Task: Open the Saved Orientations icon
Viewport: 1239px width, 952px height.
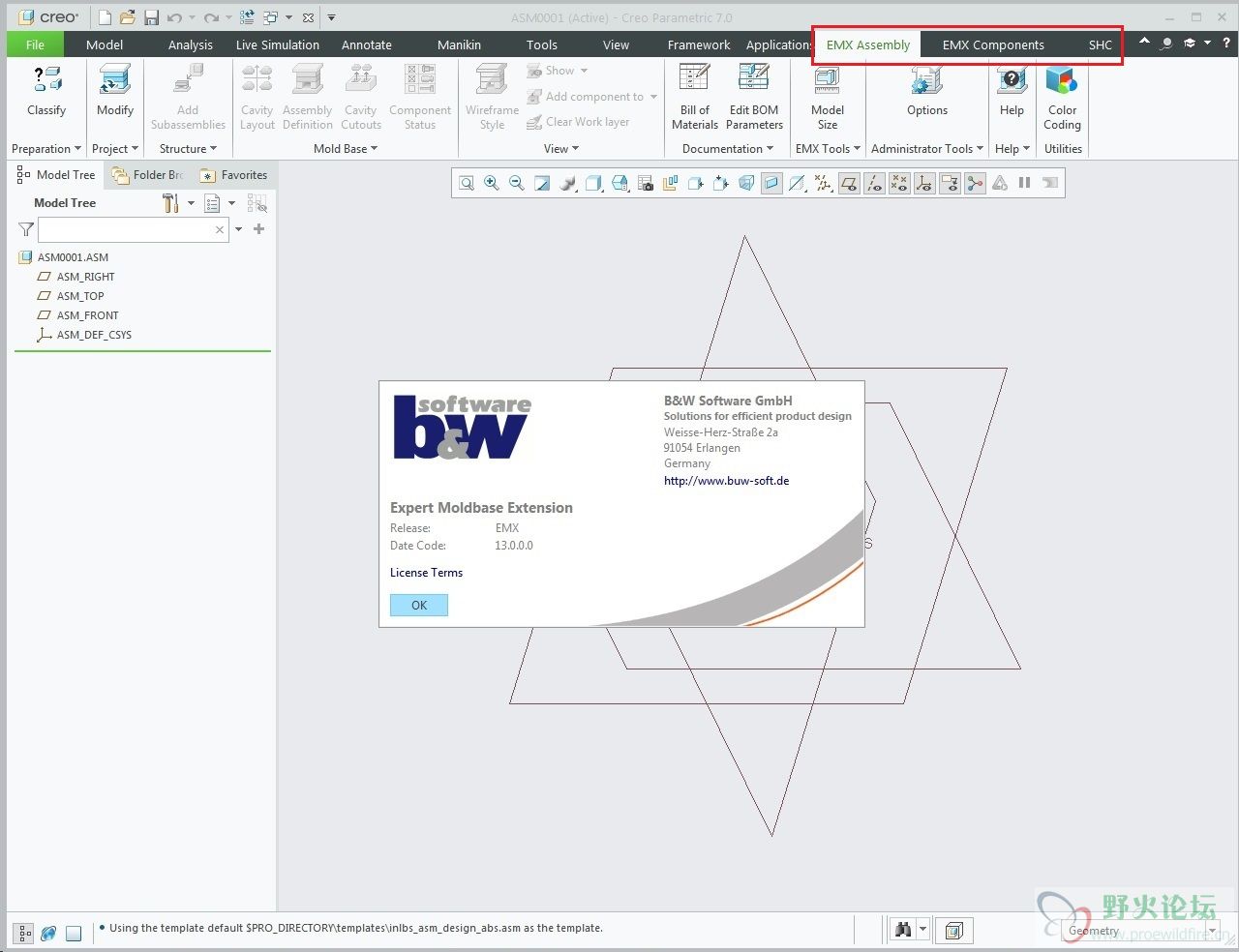Action: (x=620, y=183)
